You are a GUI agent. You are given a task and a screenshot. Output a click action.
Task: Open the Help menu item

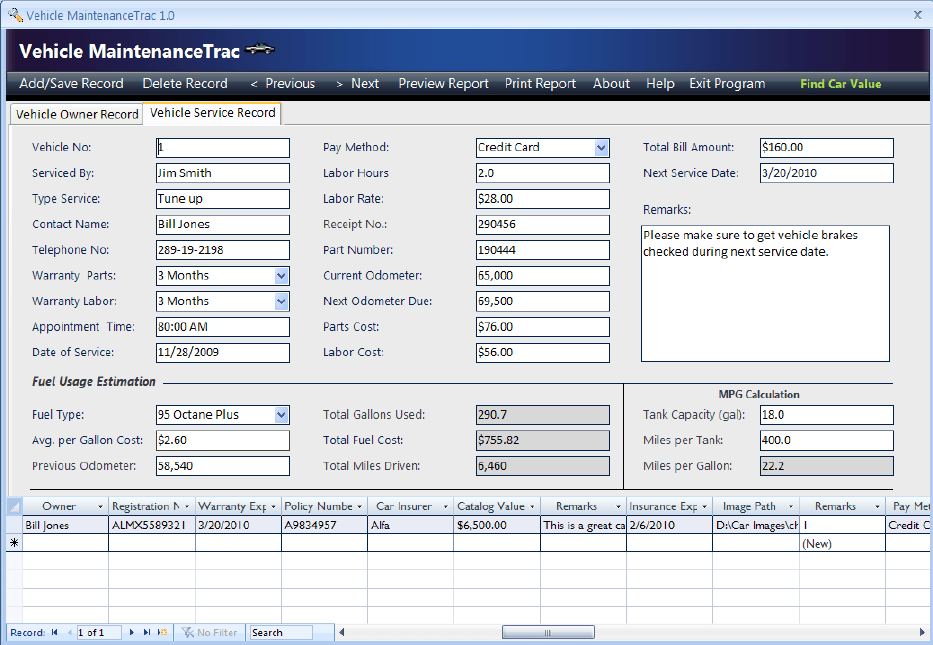pyautogui.click(x=660, y=84)
